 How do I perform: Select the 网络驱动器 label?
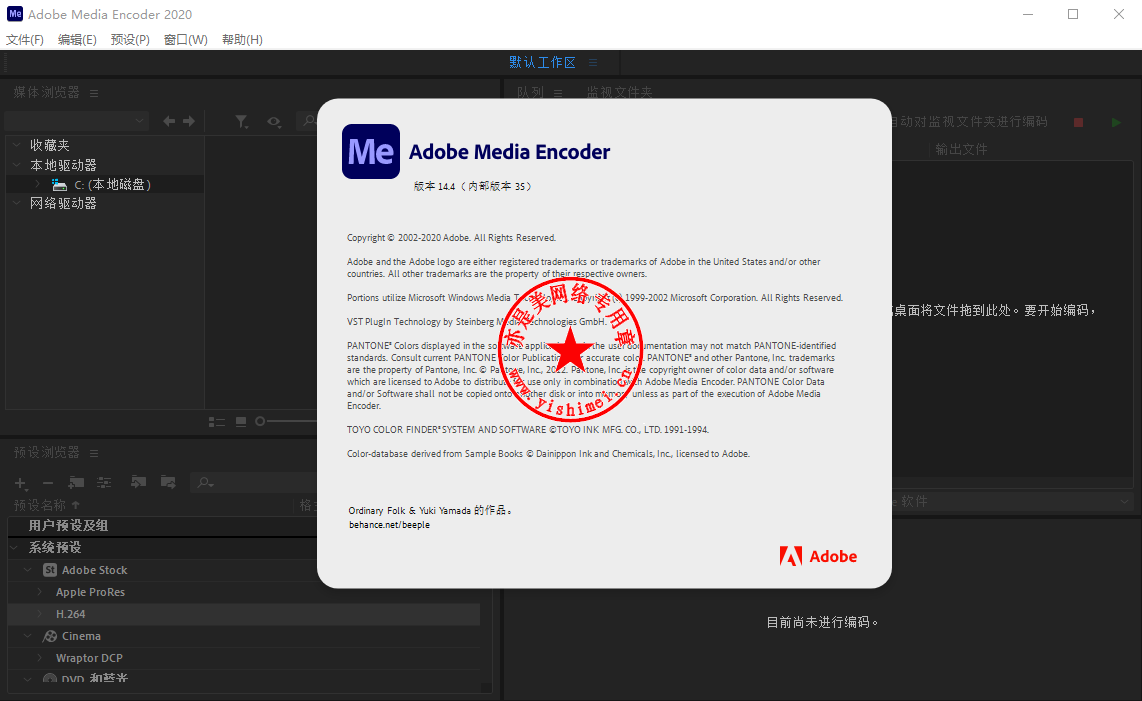(63, 203)
